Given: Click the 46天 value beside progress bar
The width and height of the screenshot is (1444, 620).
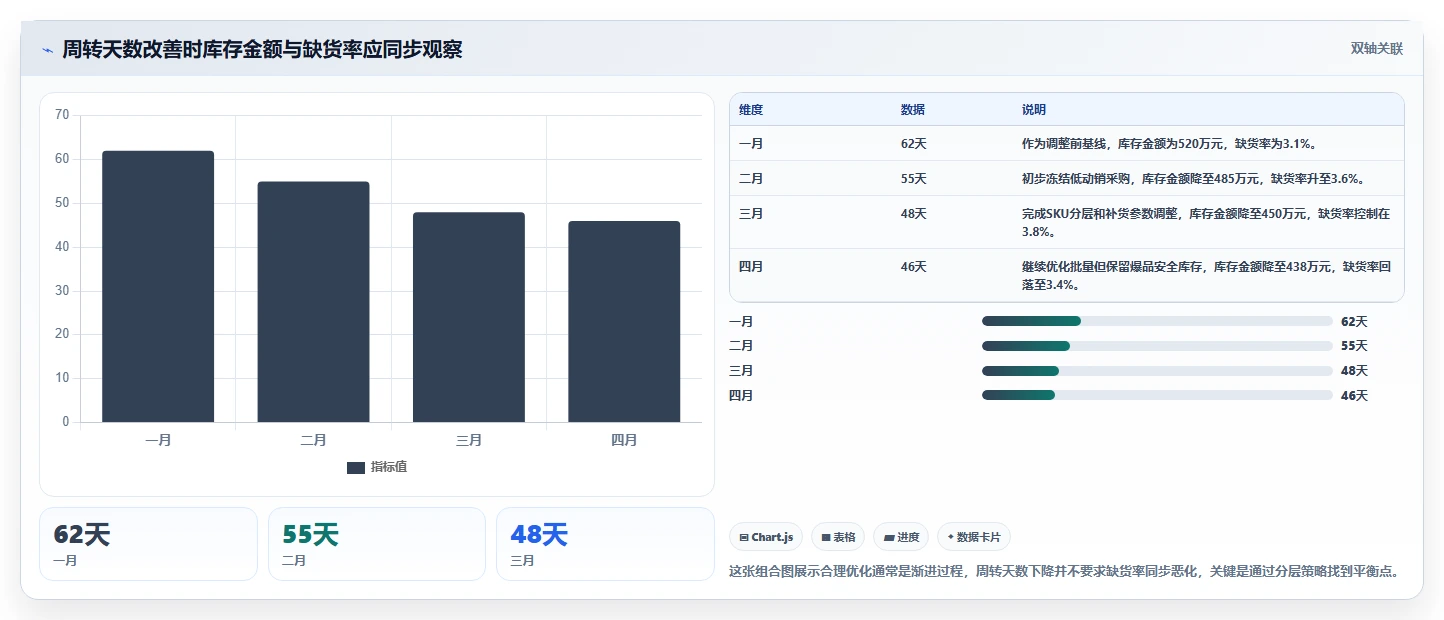Looking at the screenshot, I should (1354, 396).
